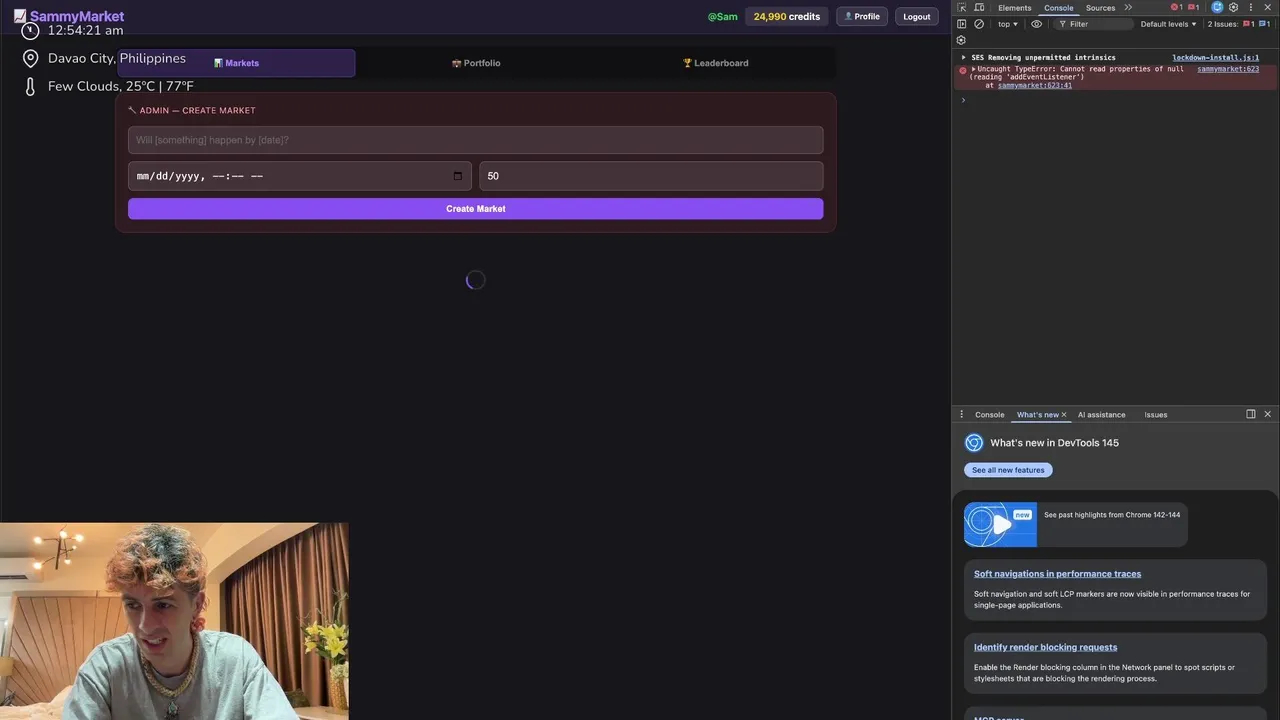Click the thermometer icon near weather text
The width and height of the screenshot is (1280, 720).
[x=30, y=87]
